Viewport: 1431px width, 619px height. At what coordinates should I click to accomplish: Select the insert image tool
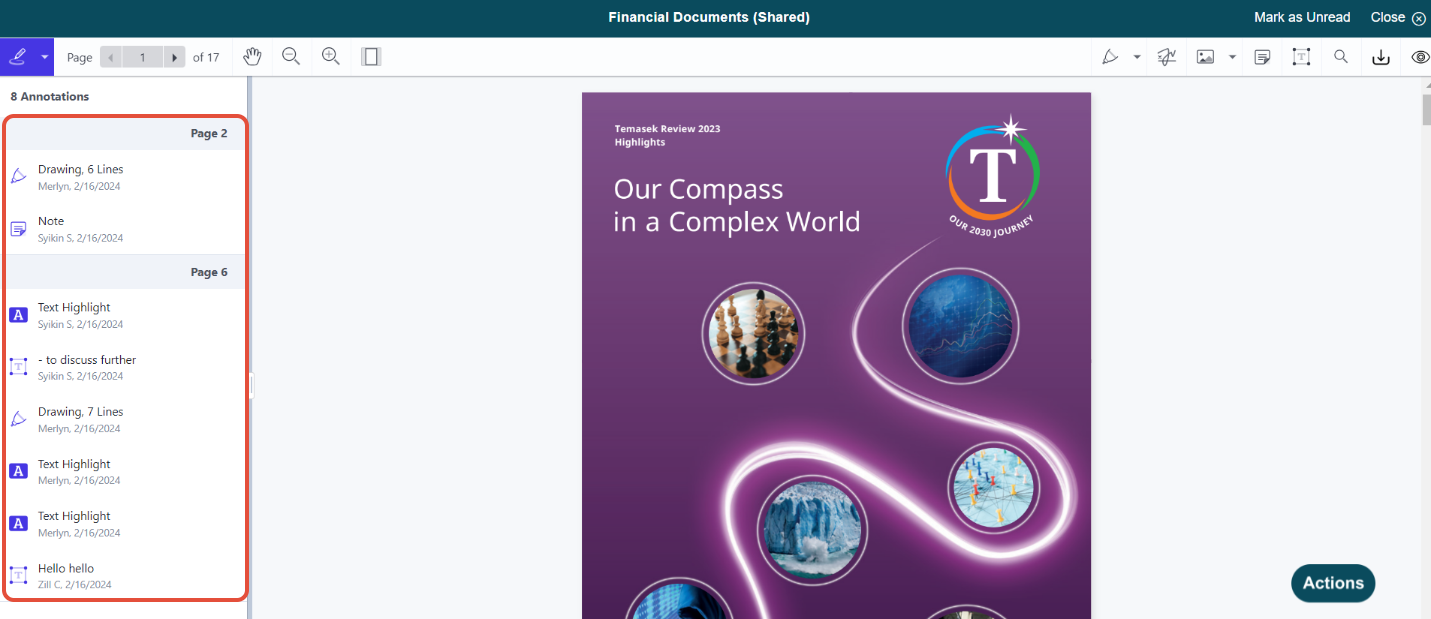pyautogui.click(x=1205, y=57)
